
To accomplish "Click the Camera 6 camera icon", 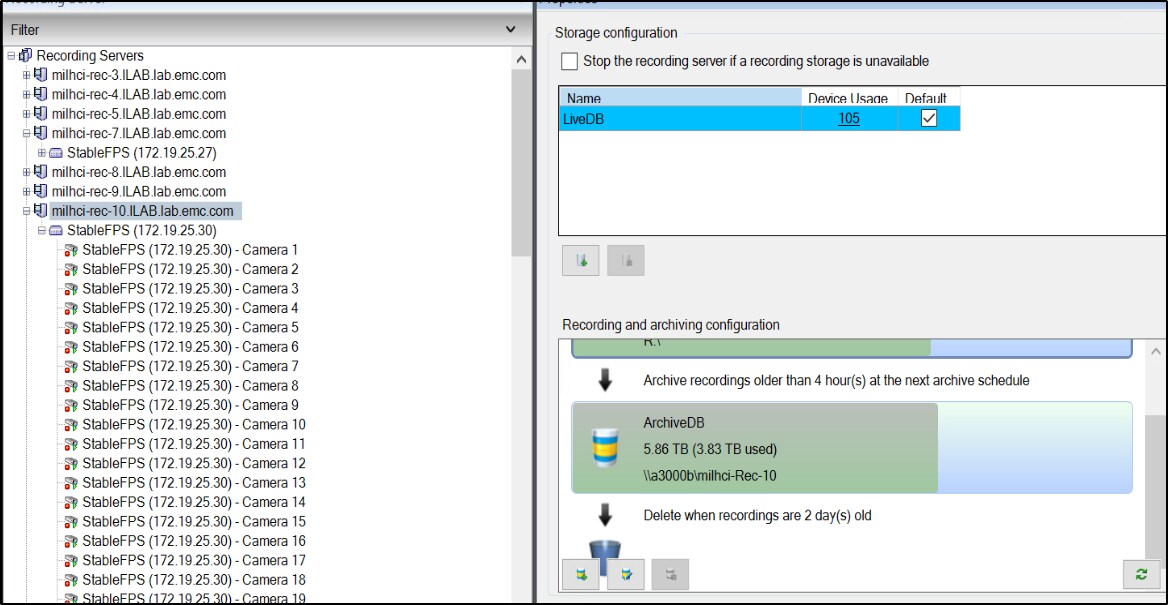I will pos(72,346).
